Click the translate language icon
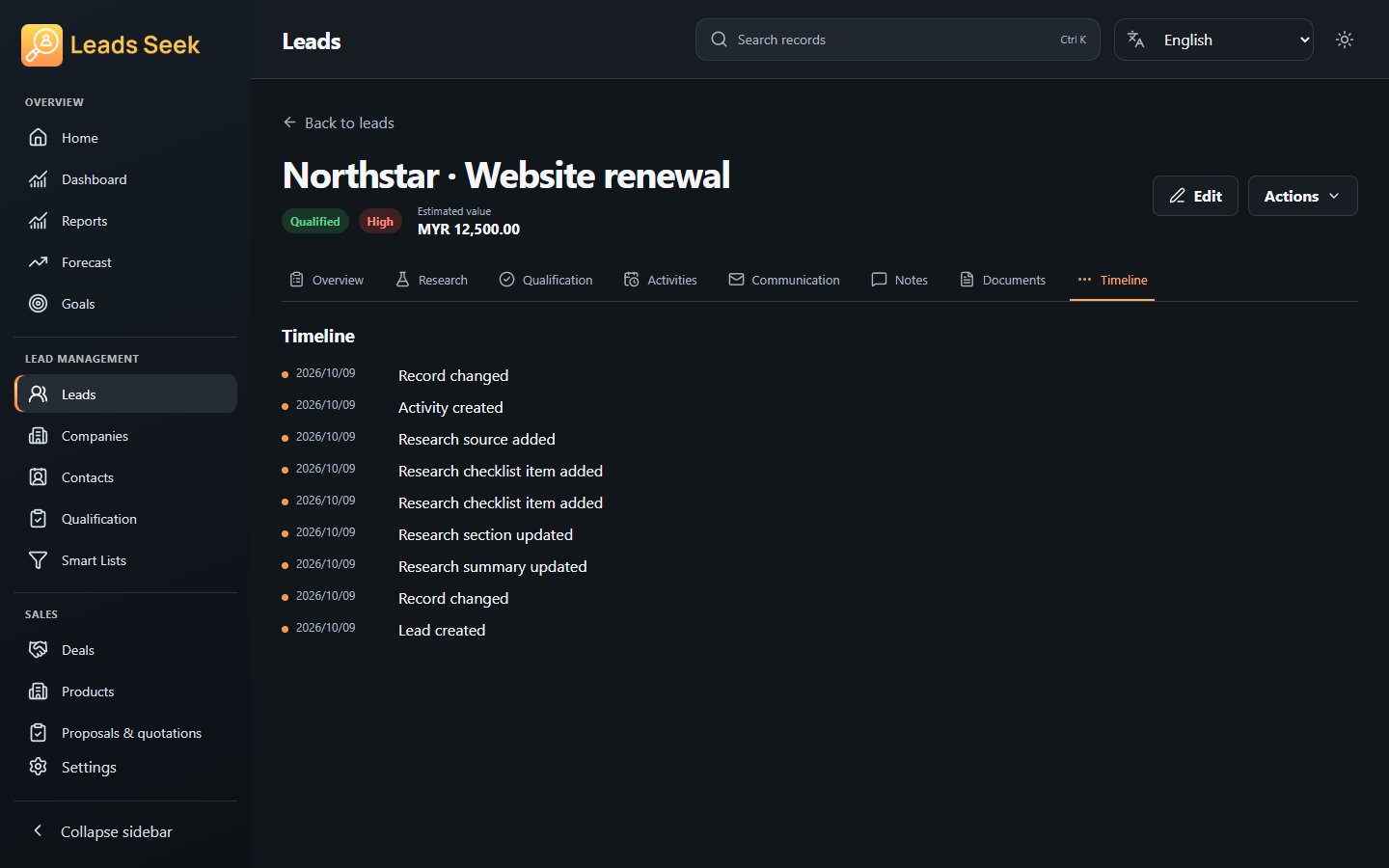This screenshot has width=1389, height=868. pos(1136,40)
